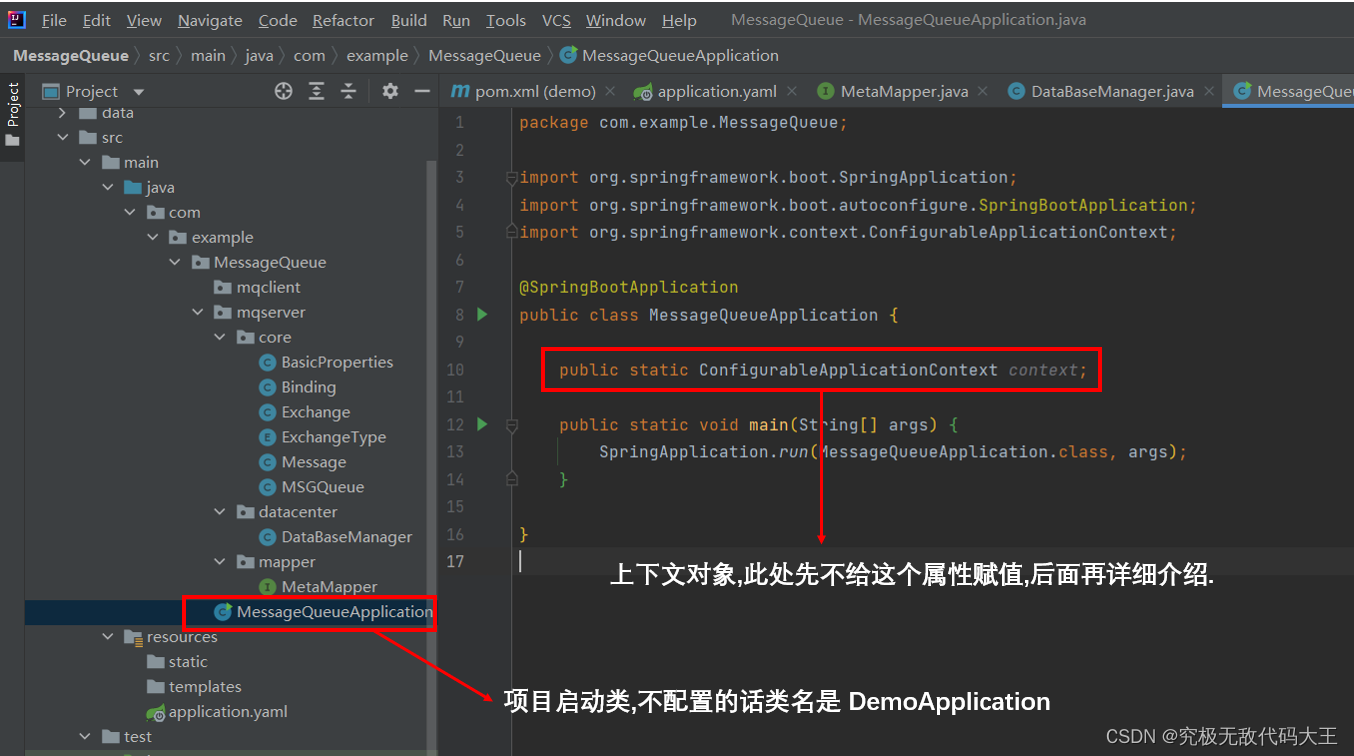The width and height of the screenshot is (1354, 756).
Task: Click the application.yaml file icon in tree
Action: click(x=155, y=712)
